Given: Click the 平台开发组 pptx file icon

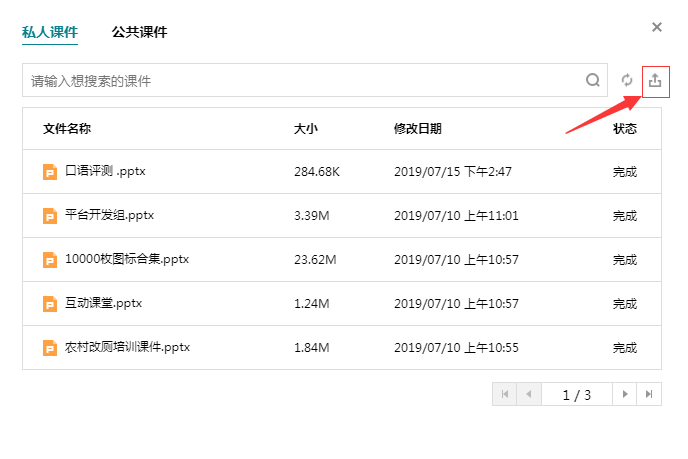Looking at the screenshot, I should point(50,216).
